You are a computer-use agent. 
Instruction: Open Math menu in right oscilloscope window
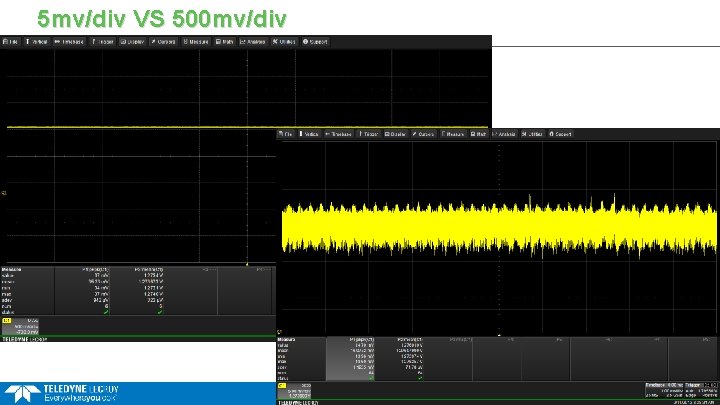(x=478, y=134)
